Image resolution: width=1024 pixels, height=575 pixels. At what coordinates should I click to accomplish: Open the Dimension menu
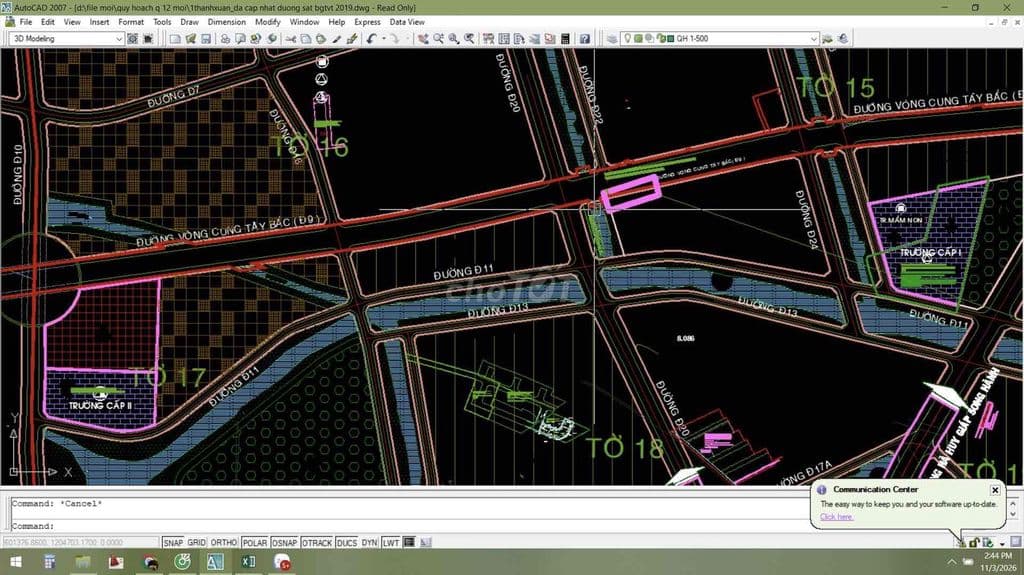(x=227, y=22)
